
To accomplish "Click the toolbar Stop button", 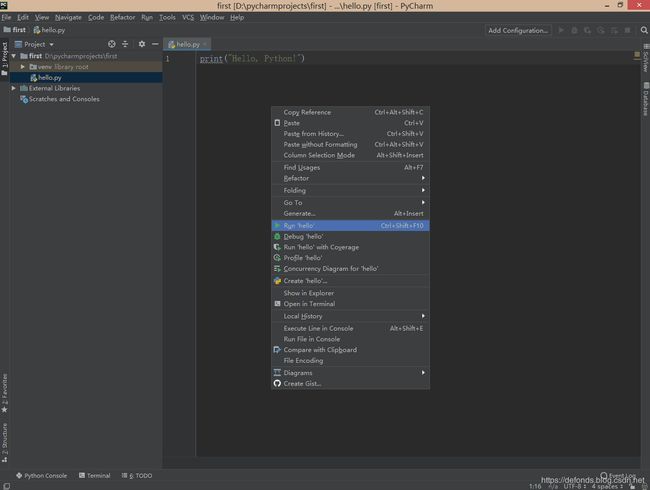I will (x=628, y=30).
